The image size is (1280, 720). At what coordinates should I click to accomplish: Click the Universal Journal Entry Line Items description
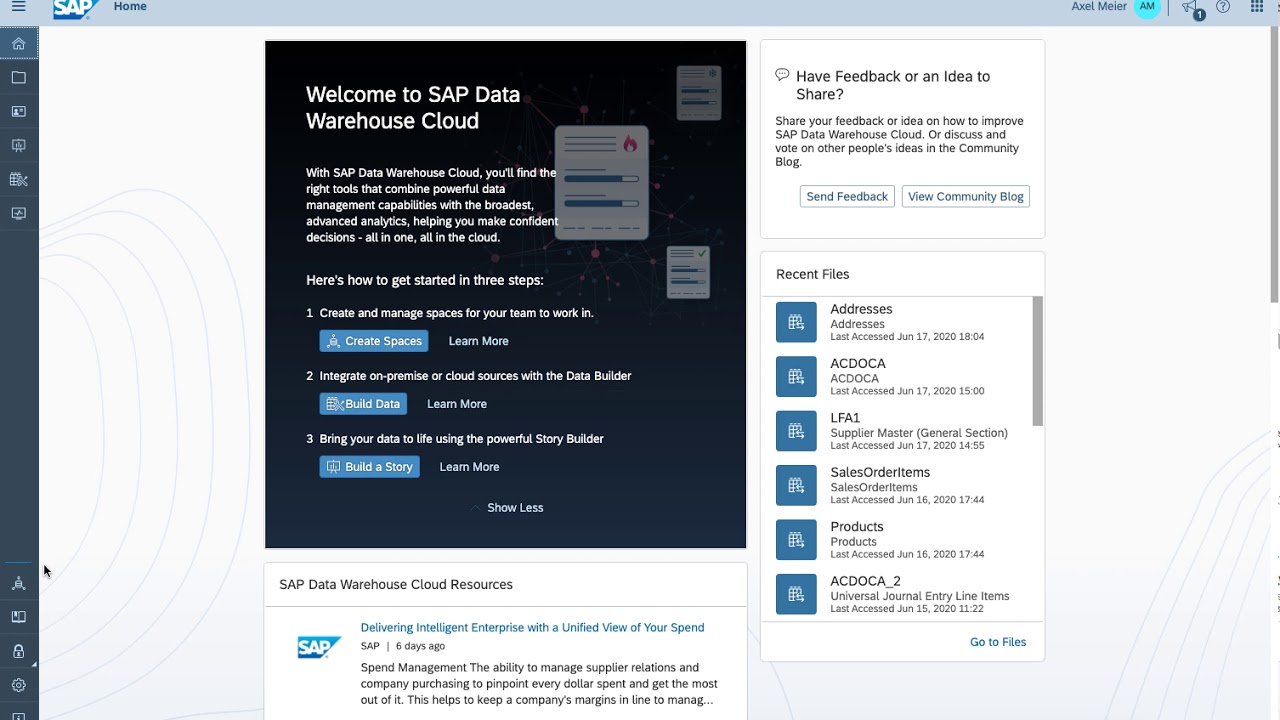point(920,596)
